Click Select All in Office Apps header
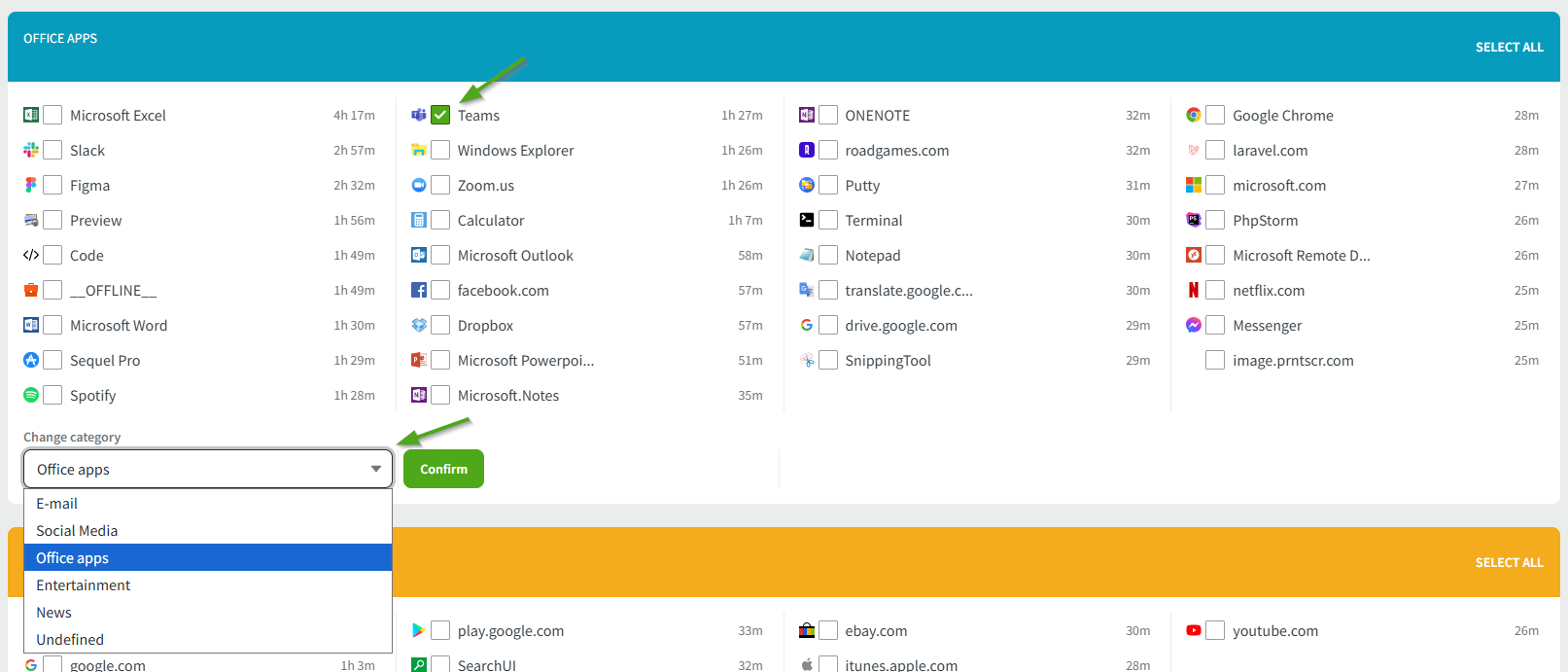This screenshot has width=1568, height=672. click(x=1509, y=47)
